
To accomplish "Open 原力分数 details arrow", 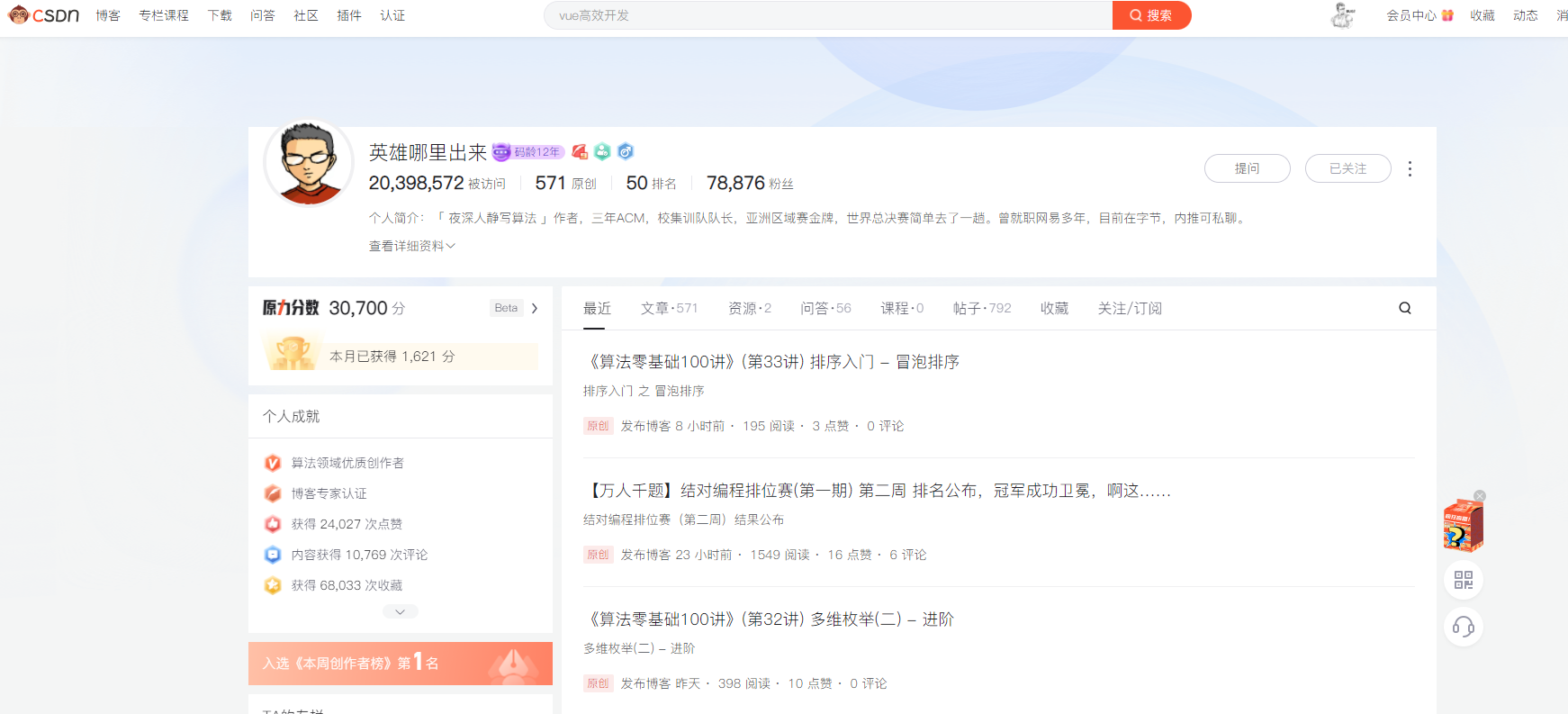I will (535, 308).
